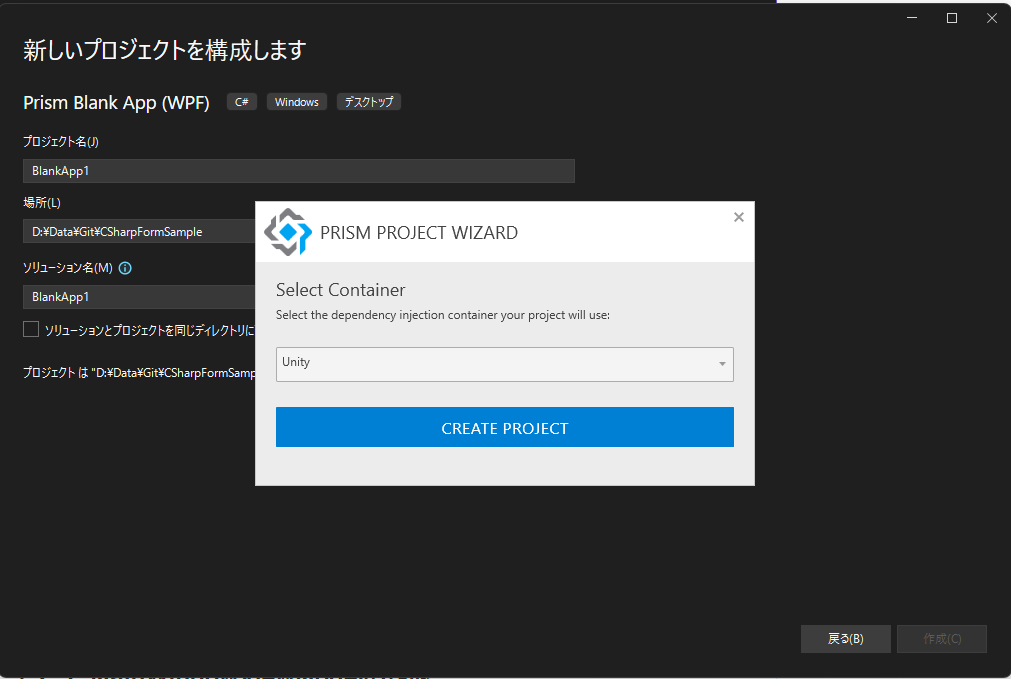Image resolution: width=1011 pixels, height=679 pixels.
Task: Click the C# tag badge
Action: [x=242, y=102]
